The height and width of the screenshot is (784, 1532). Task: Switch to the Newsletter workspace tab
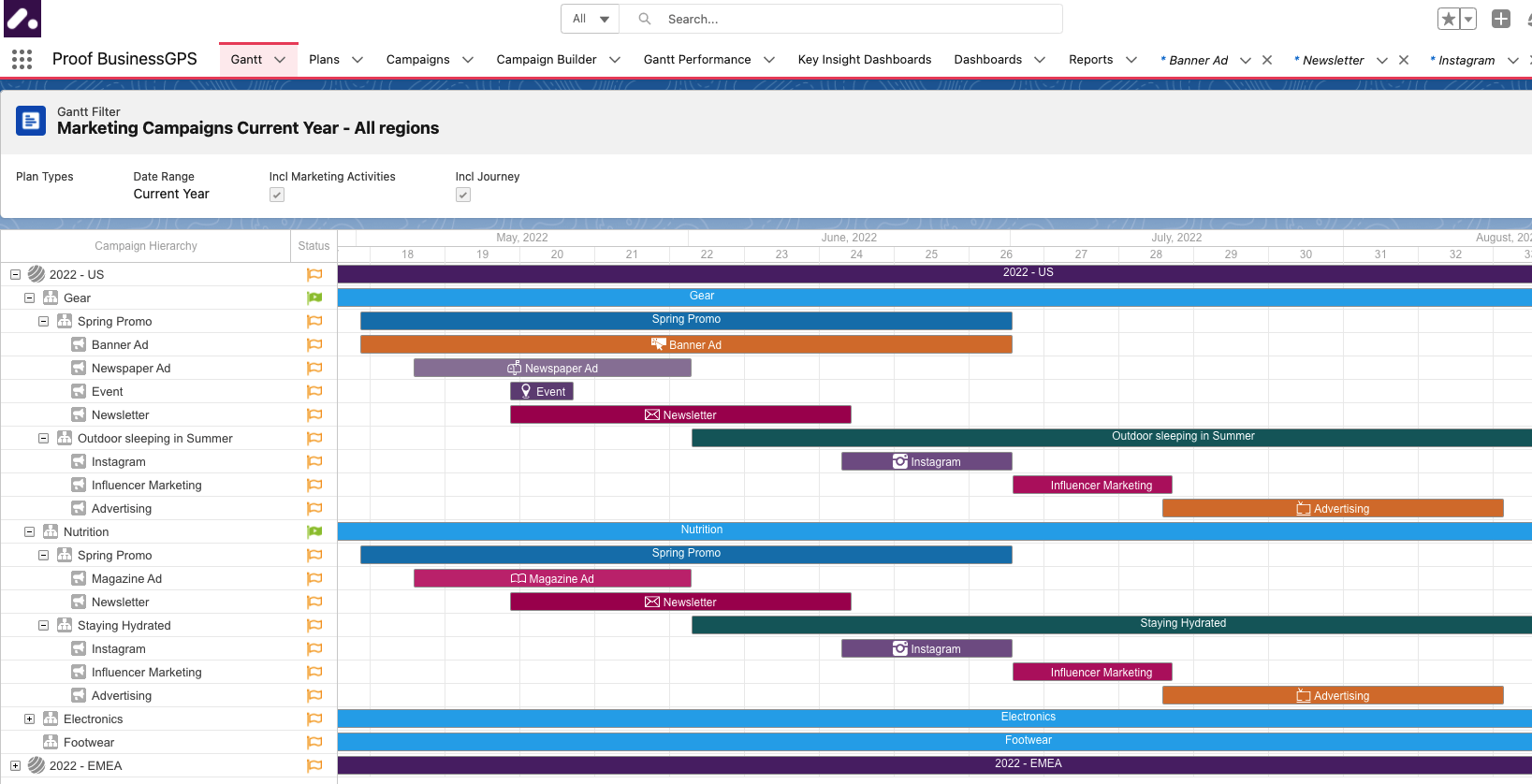(x=1329, y=60)
